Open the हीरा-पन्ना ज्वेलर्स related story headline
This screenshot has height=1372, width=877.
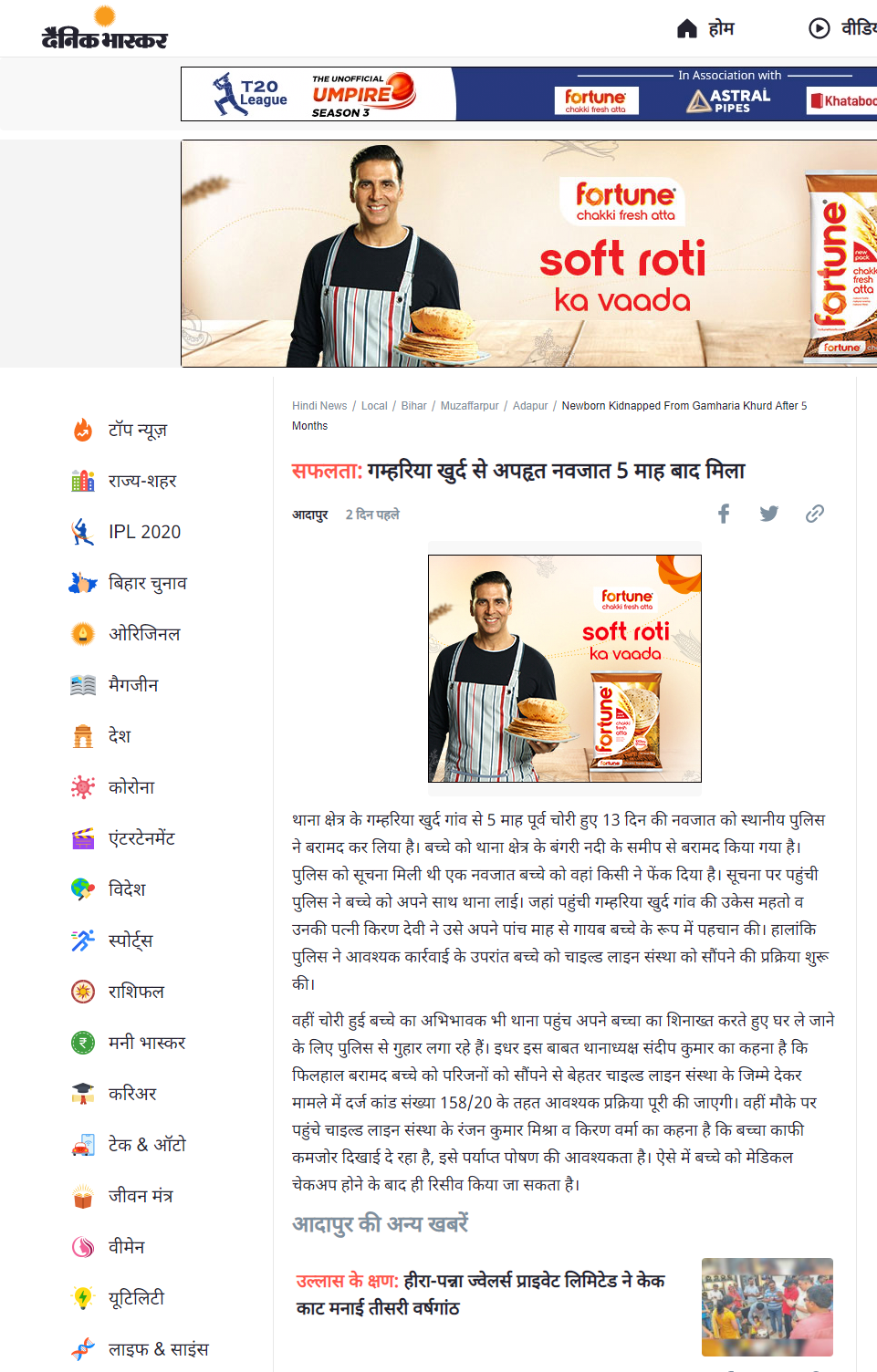point(481,1294)
